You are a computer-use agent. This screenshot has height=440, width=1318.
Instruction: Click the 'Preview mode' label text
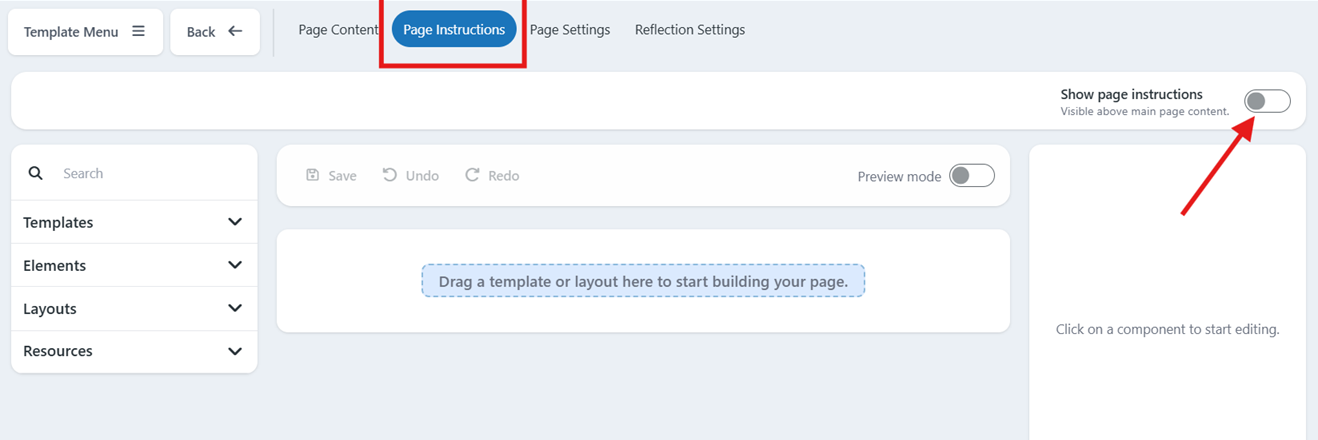click(899, 176)
